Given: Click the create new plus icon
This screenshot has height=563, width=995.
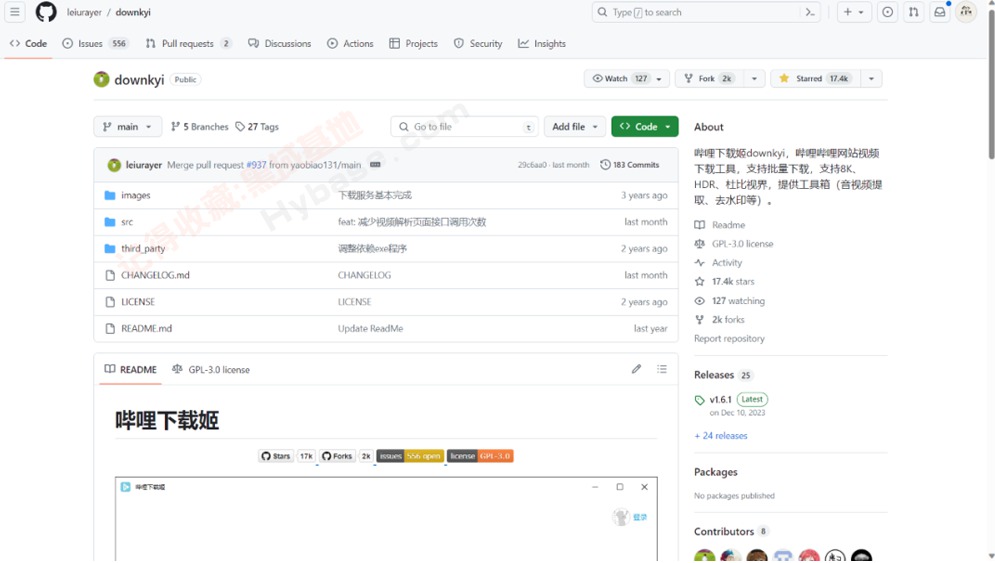Looking at the screenshot, I should [848, 12].
